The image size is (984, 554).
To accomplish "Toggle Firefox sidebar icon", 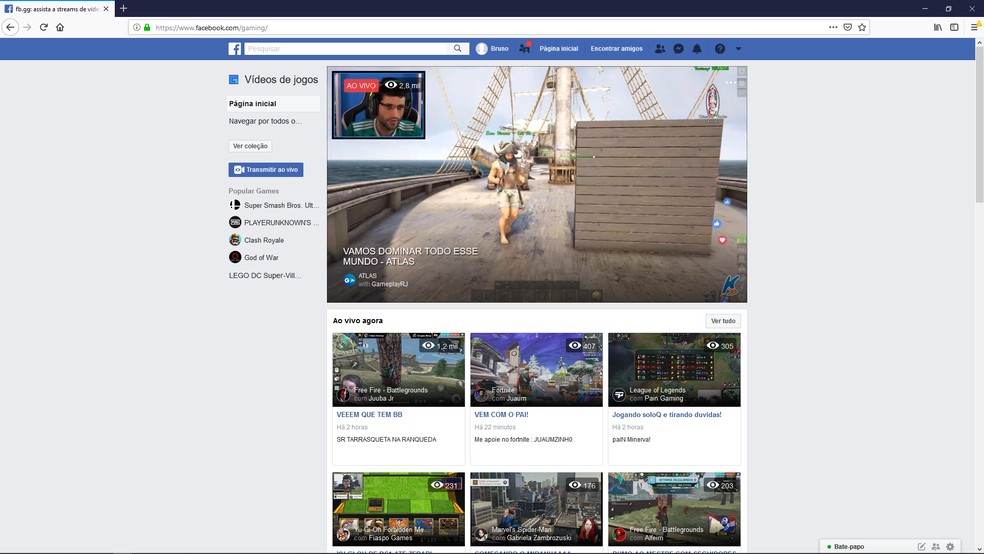I will (954, 27).
